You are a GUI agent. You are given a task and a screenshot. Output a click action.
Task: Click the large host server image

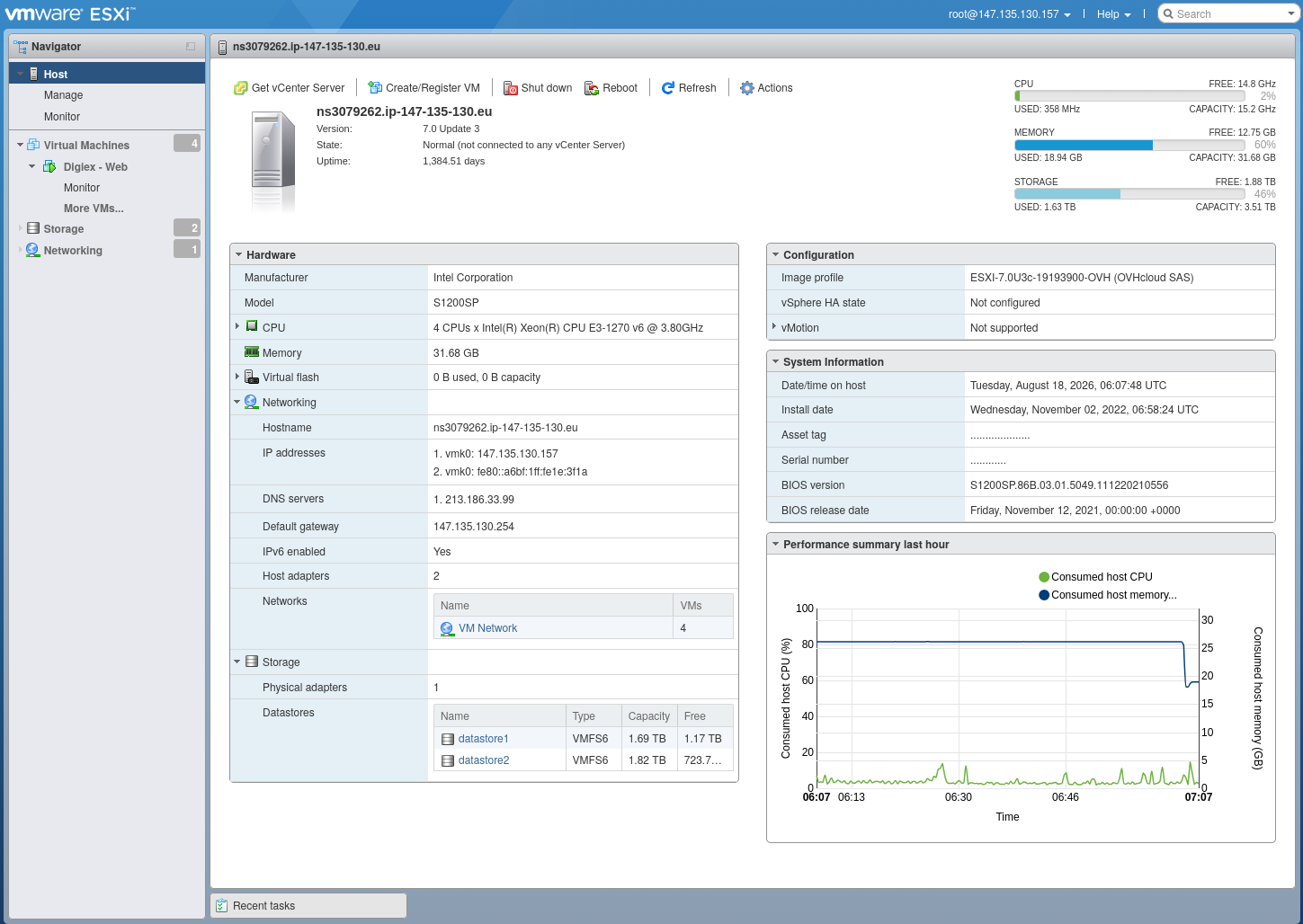[x=273, y=160]
